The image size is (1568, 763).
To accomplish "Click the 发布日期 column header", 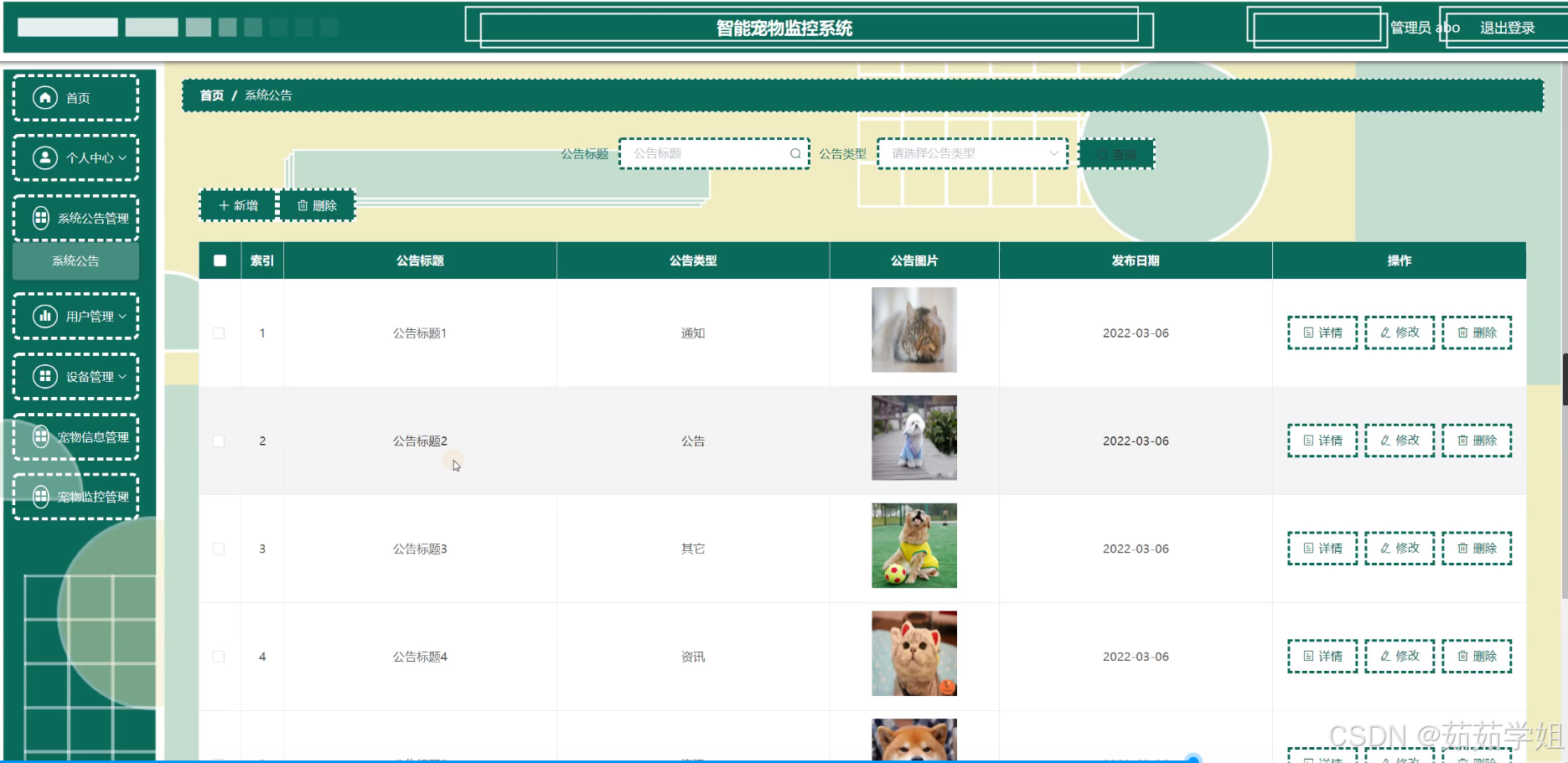I will tap(1136, 260).
